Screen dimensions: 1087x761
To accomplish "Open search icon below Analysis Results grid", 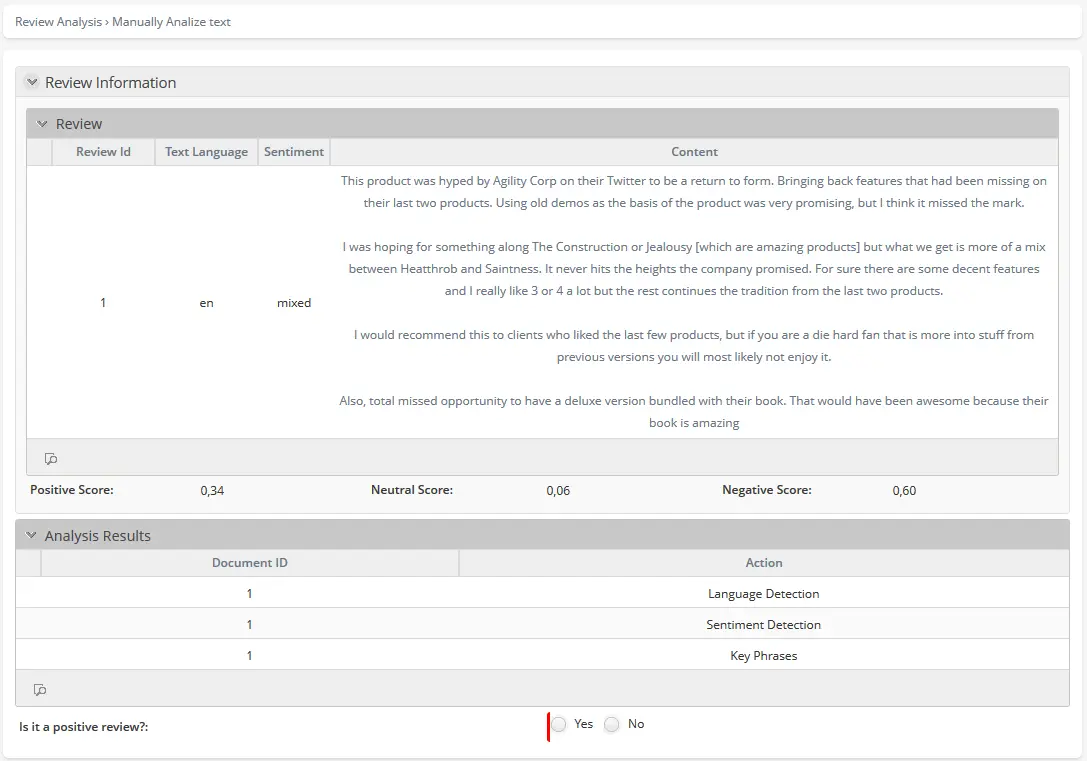I will pyautogui.click(x=40, y=690).
